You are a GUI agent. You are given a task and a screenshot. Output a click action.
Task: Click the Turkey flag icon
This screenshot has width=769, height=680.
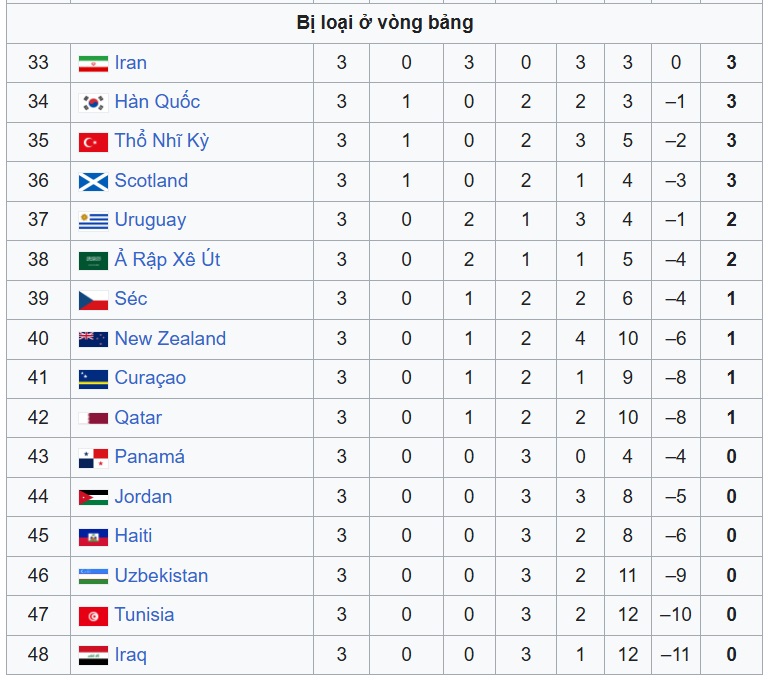click(93, 143)
